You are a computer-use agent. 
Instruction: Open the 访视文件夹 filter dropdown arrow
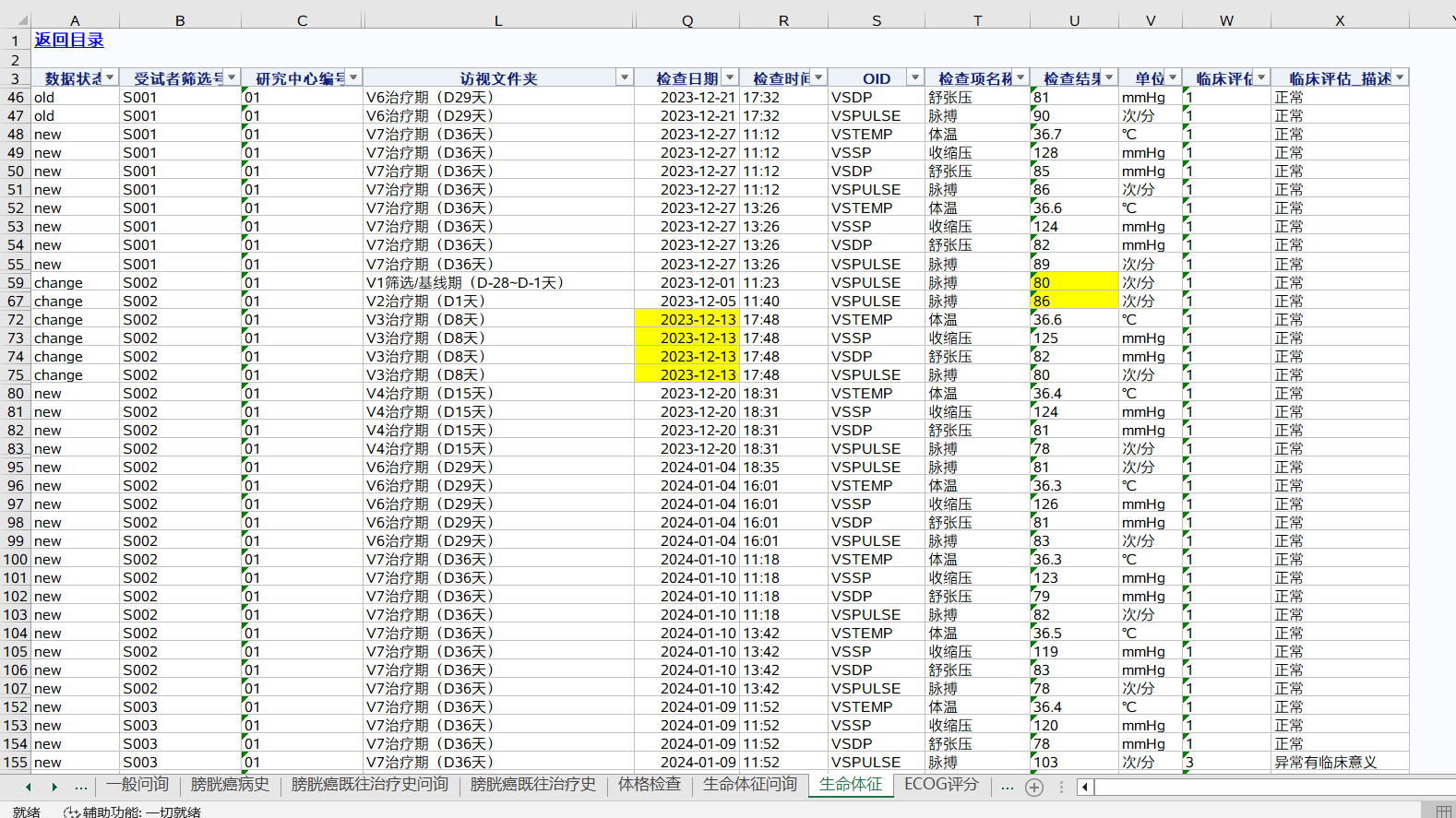pos(625,78)
